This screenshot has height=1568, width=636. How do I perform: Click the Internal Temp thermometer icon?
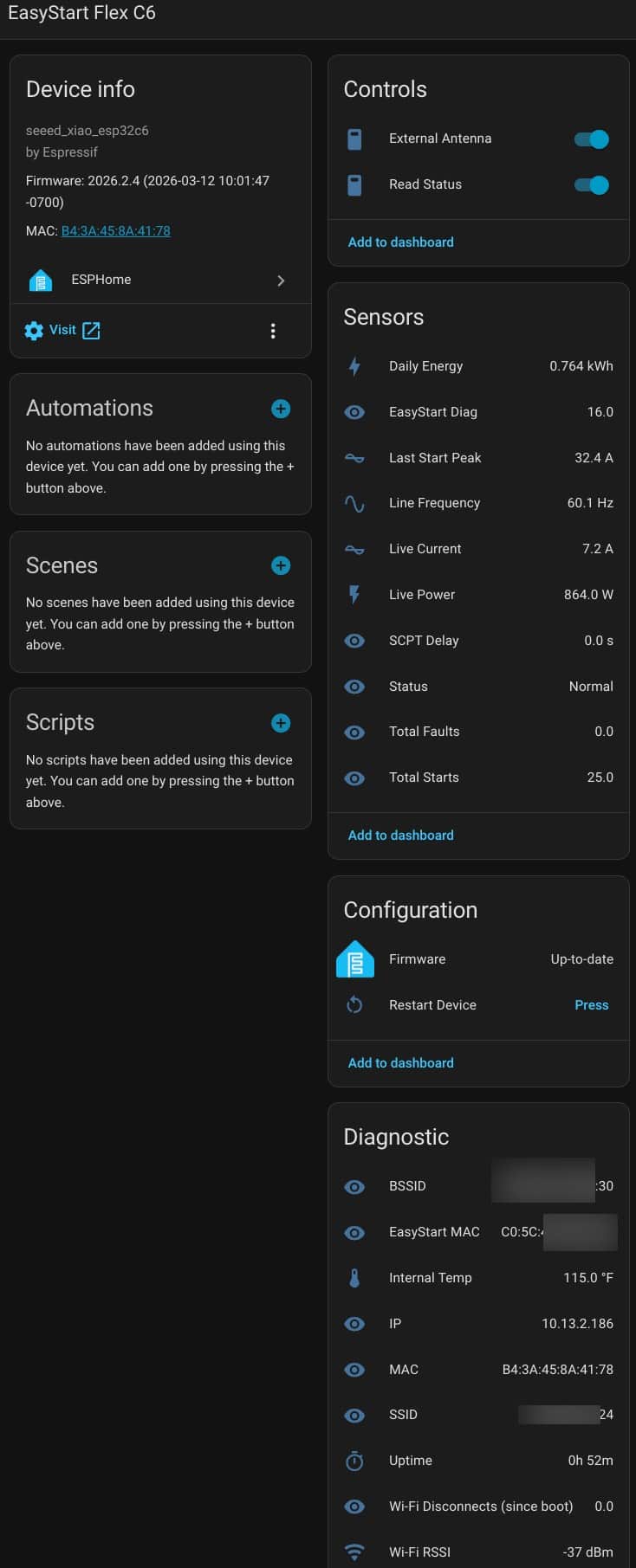pyautogui.click(x=354, y=1278)
